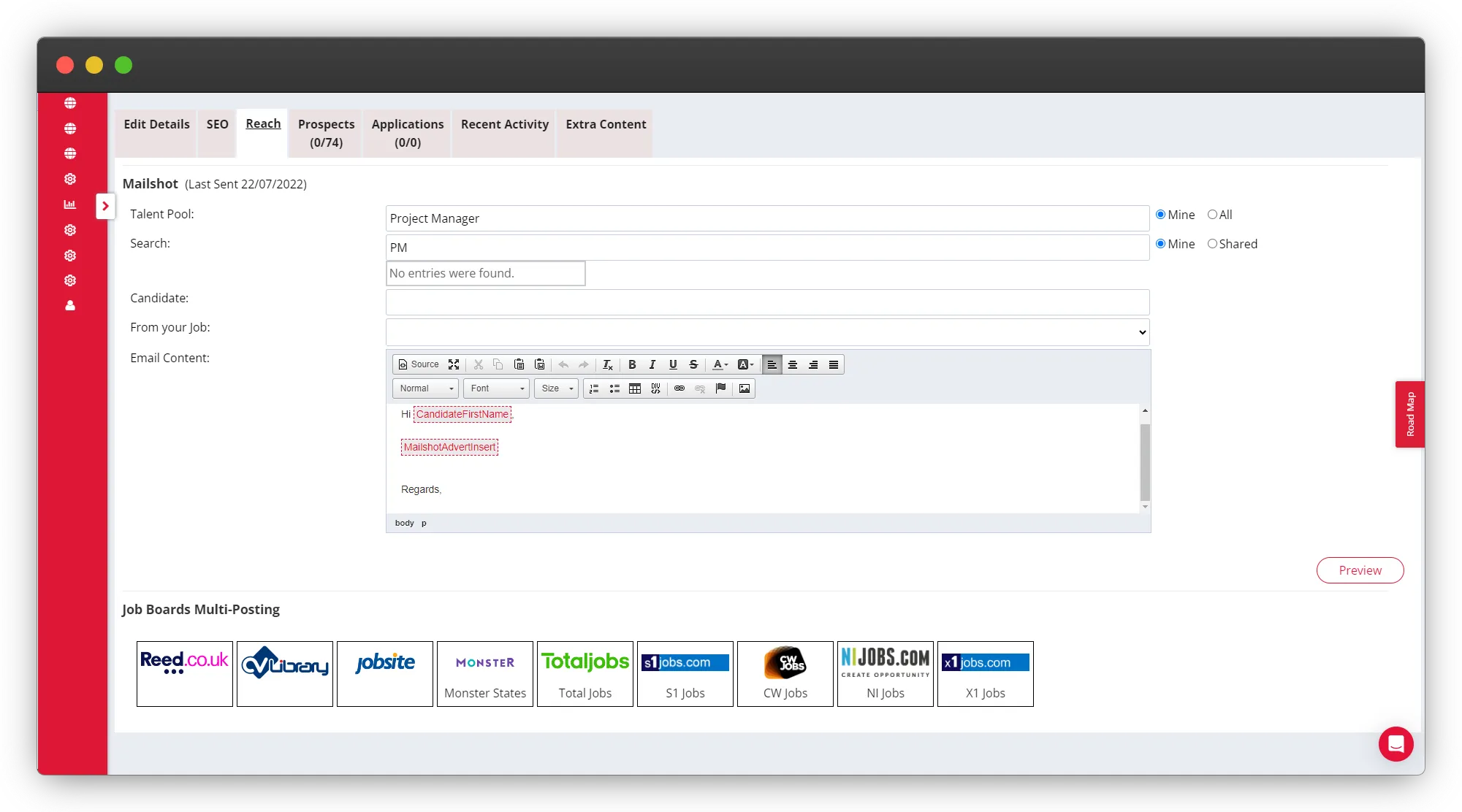The image size is (1462, 812).
Task: Select the Totaljobs job board tile
Action: (x=585, y=673)
